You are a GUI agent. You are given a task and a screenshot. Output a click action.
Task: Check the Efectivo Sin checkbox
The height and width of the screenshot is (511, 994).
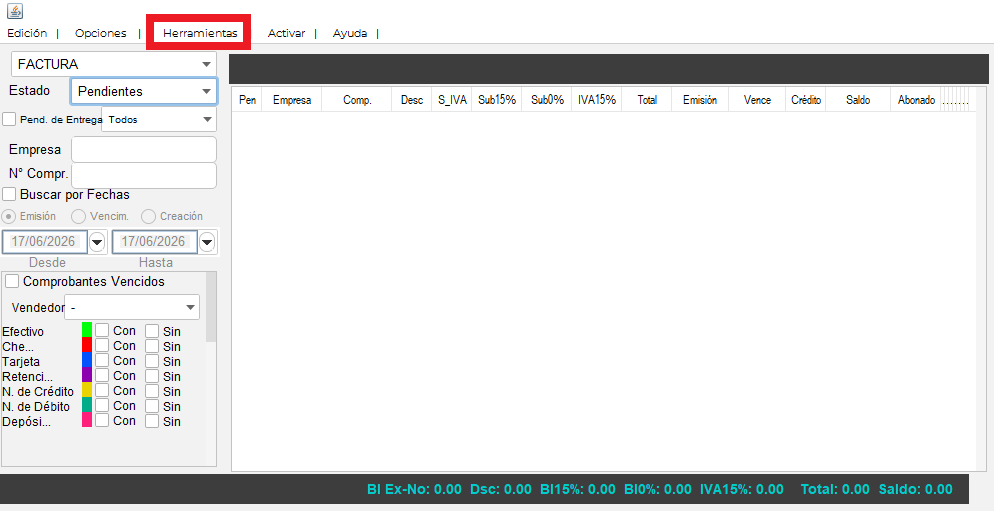click(152, 331)
